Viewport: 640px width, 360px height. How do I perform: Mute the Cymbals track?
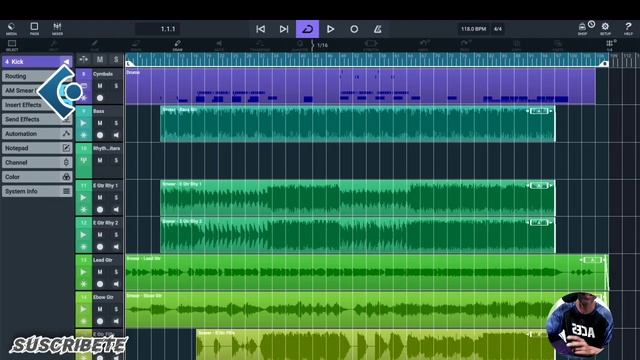tap(100, 86)
